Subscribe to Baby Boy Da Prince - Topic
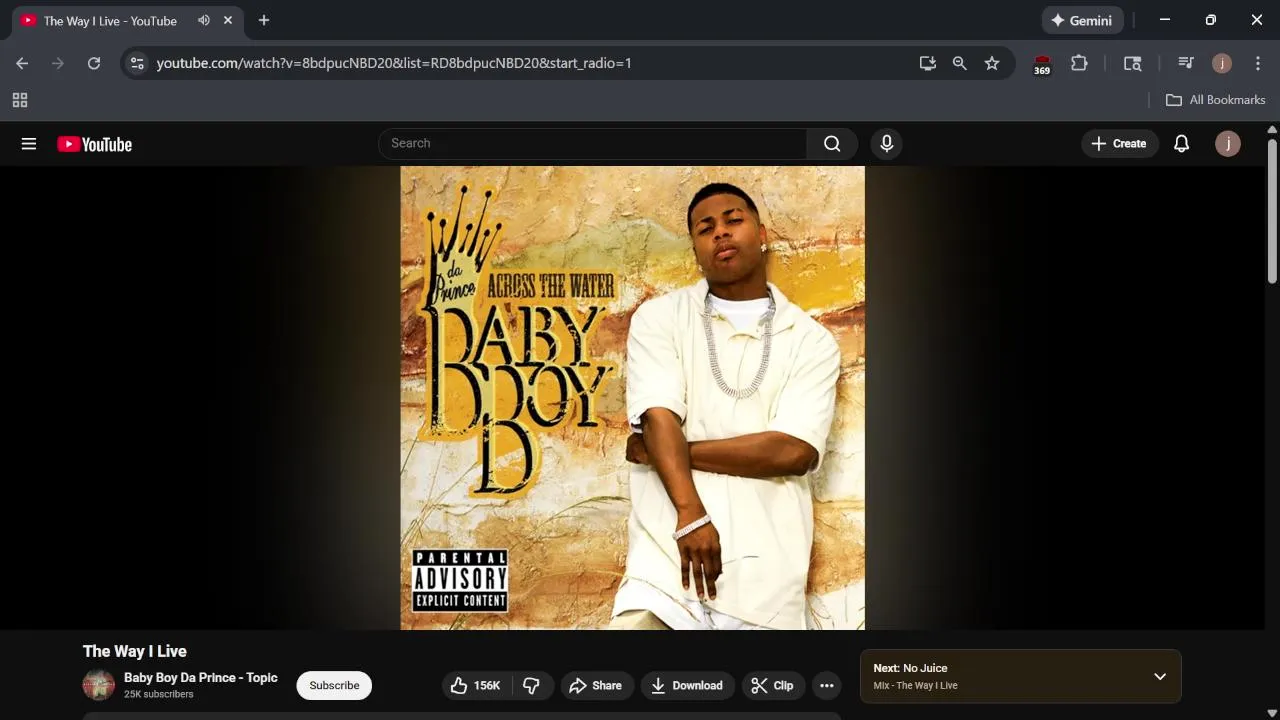Viewport: 1280px width, 720px height. coord(334,685)
